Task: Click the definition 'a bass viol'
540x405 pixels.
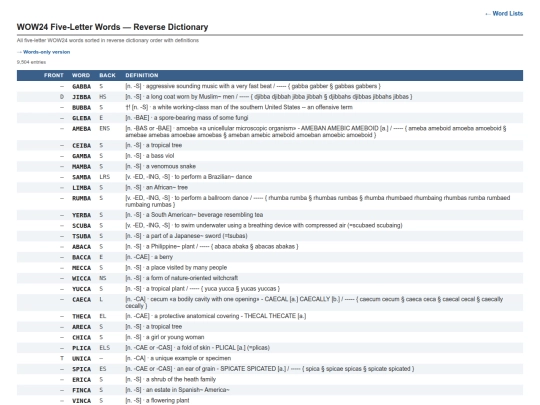Action: [x=160, y=156]
